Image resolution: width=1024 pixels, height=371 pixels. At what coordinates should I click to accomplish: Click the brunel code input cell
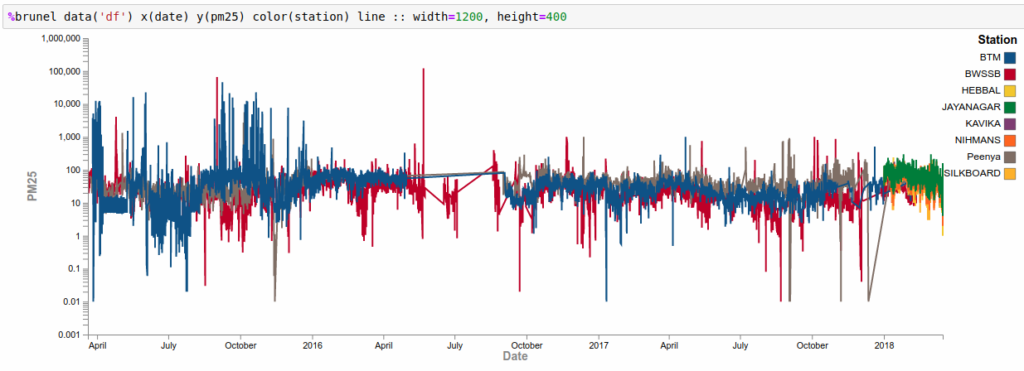(x=512, y=16)
